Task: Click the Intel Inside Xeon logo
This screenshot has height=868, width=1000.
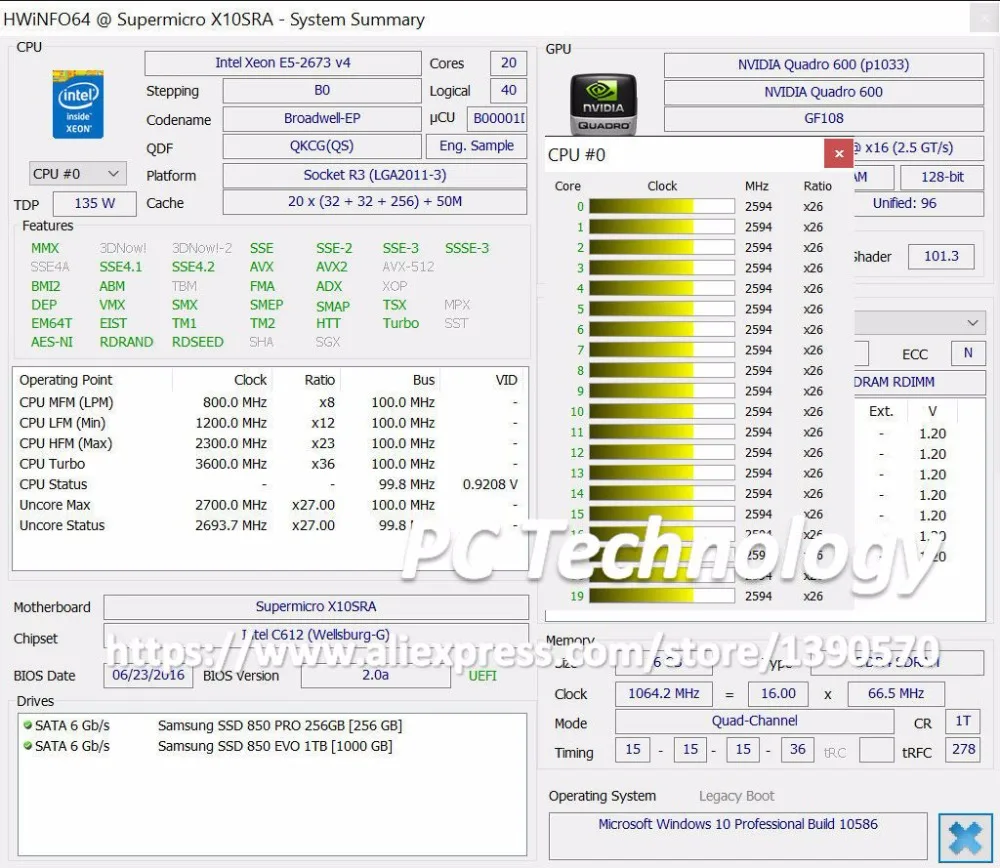Action: 78,104
